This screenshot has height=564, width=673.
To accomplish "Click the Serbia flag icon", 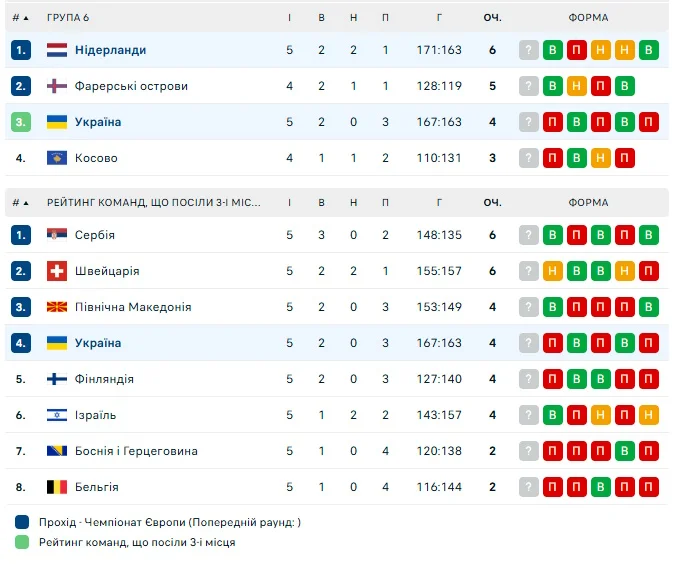I will [56, 235].
